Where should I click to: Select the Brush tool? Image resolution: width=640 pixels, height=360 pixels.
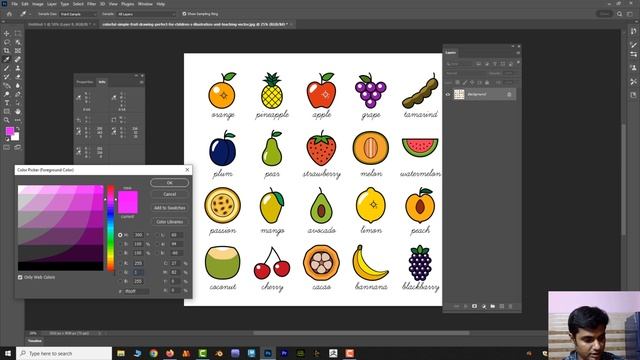[x=7, y=68]
